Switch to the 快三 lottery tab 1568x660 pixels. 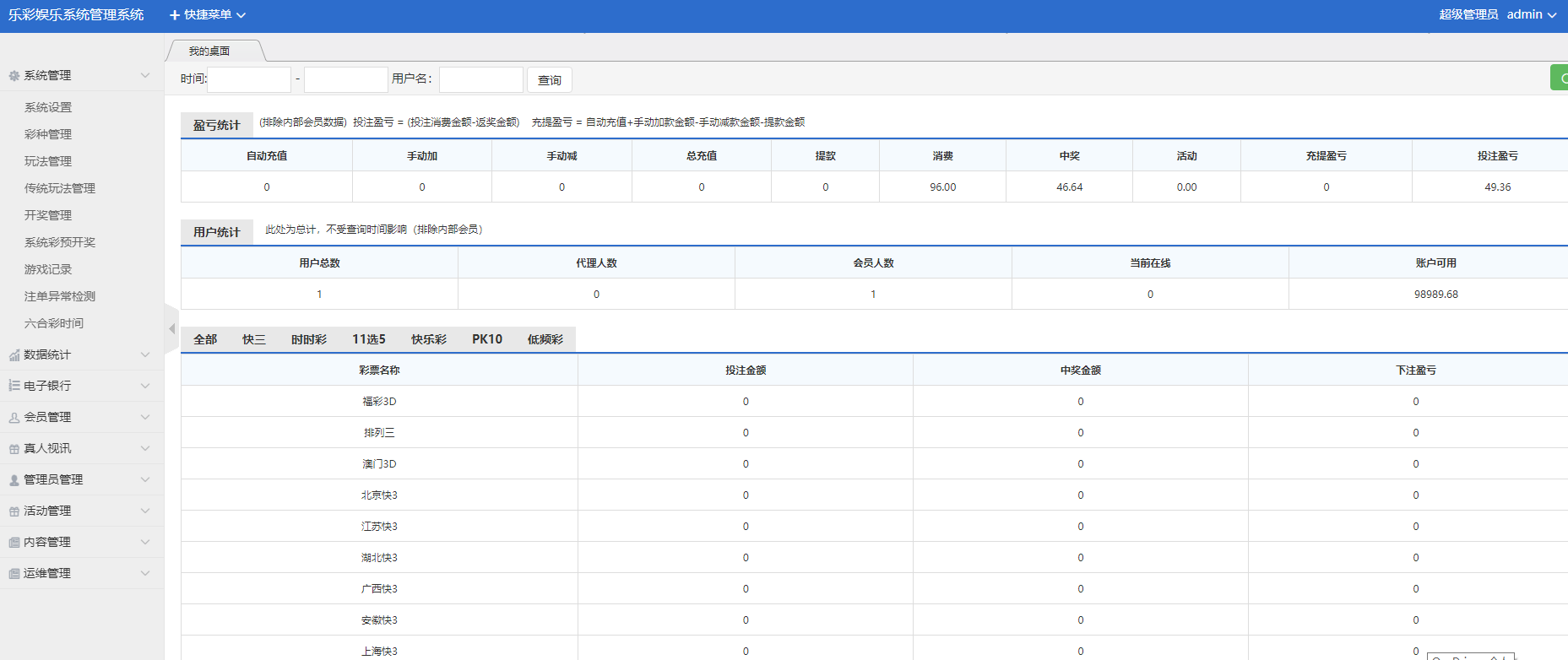[253, 339]
